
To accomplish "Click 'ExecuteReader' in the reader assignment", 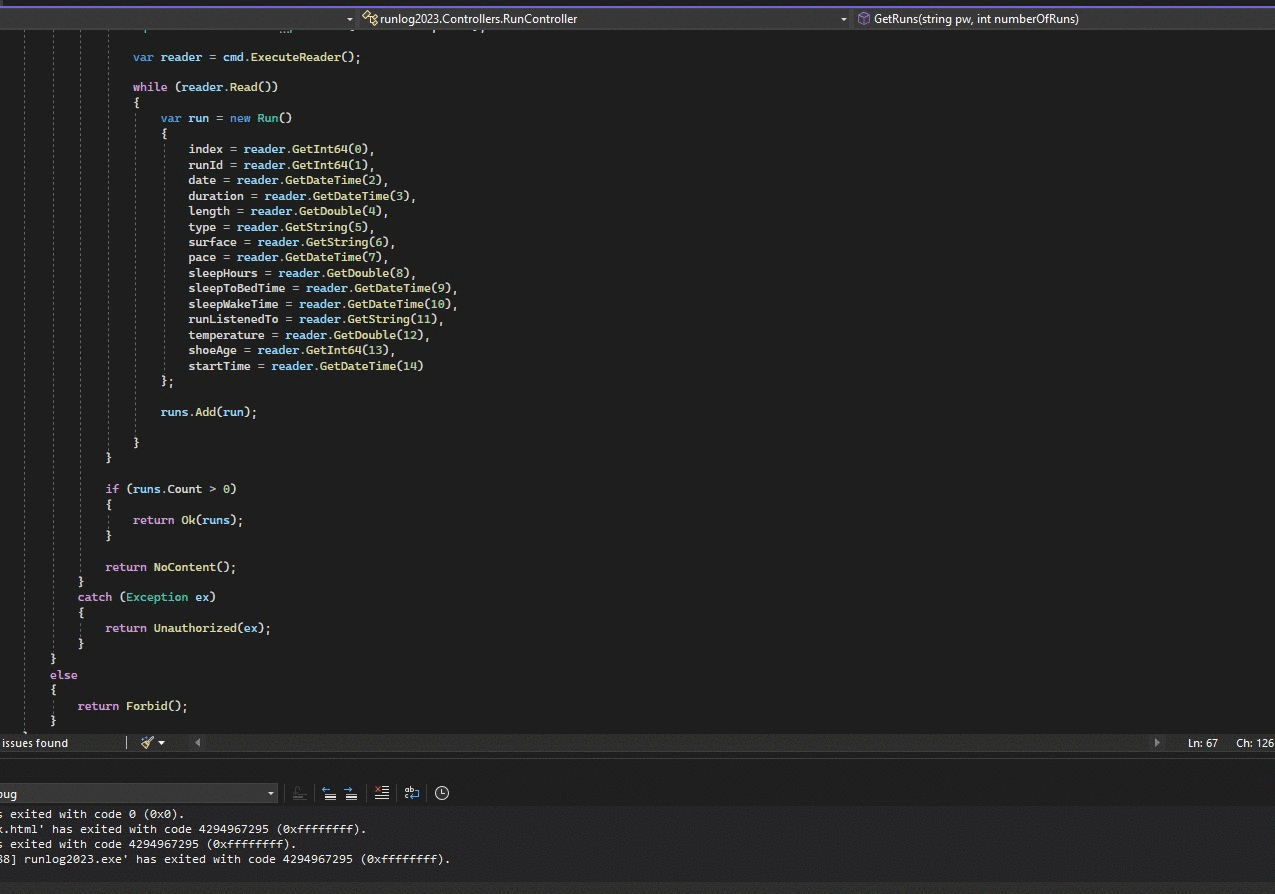I will click(x=295, y=57).
